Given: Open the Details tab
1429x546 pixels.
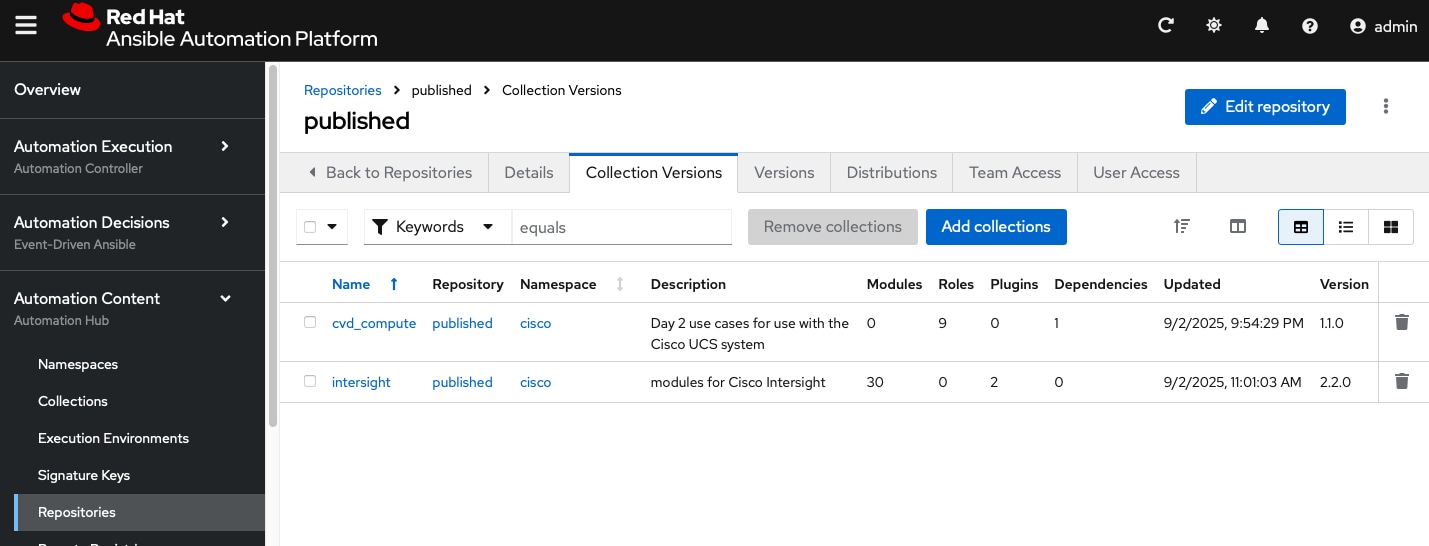Looking at the screenshot, I should click(529, 172).
